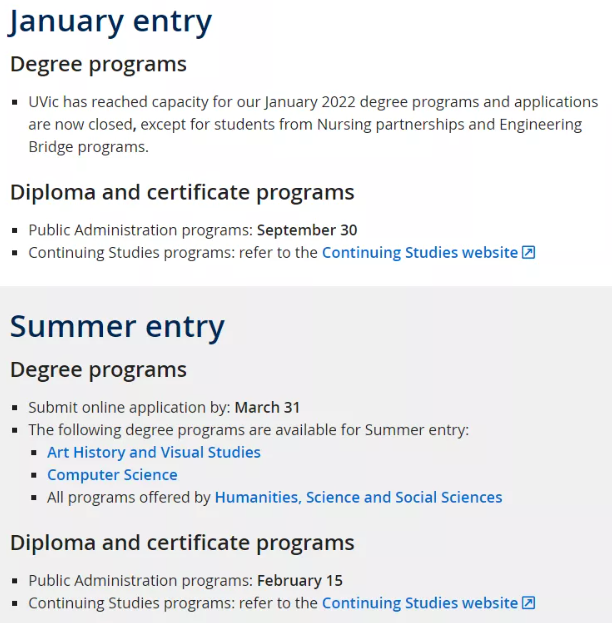Click the UVic has reached capacity paragraph

click(x=313, y=124)
